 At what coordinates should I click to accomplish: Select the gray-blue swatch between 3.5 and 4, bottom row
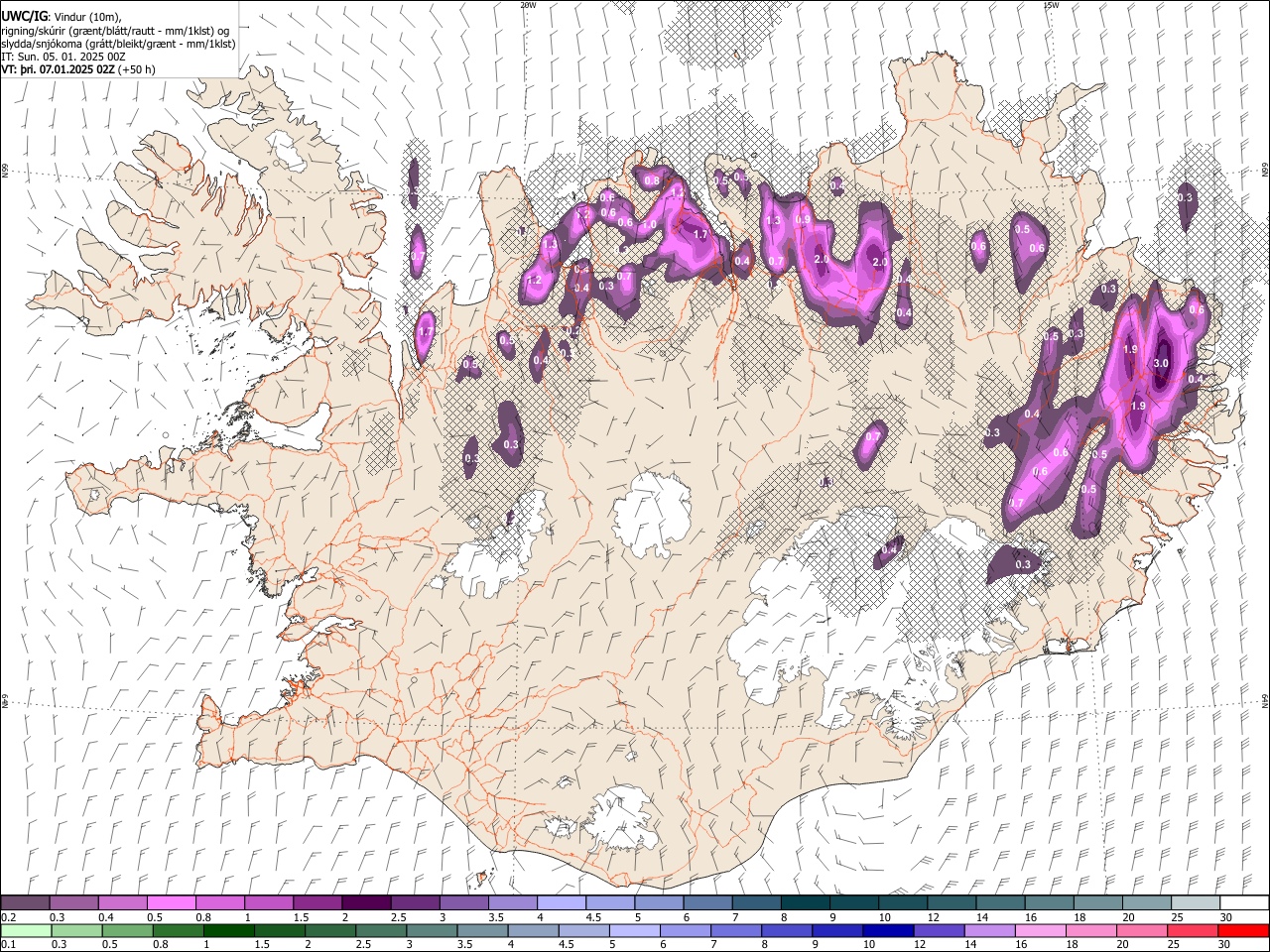[x=482, y=930]
